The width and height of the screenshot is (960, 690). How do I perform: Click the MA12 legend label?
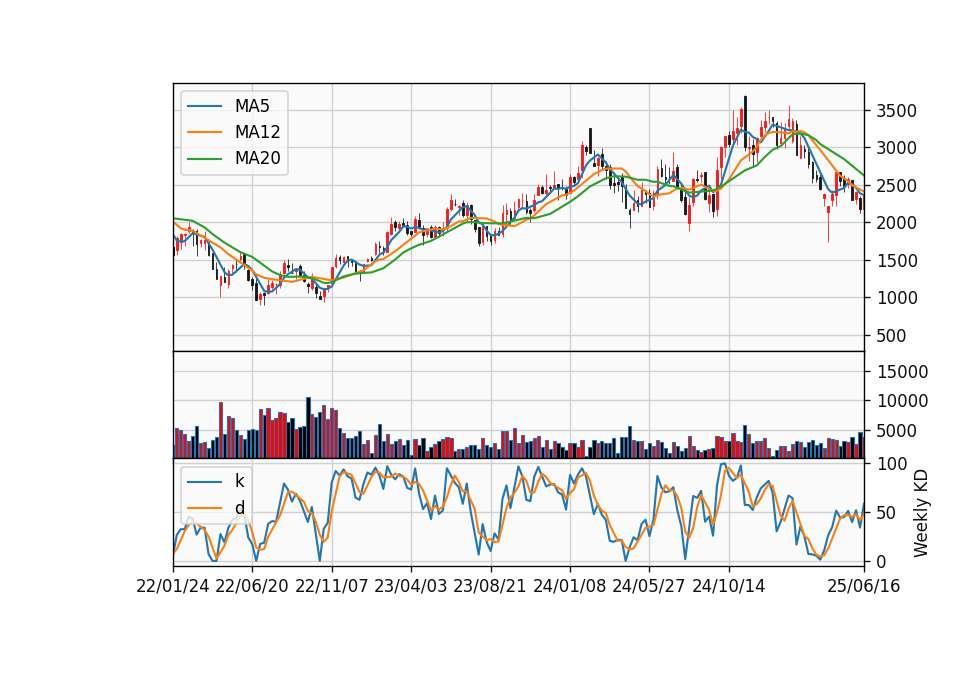[258, 132]
